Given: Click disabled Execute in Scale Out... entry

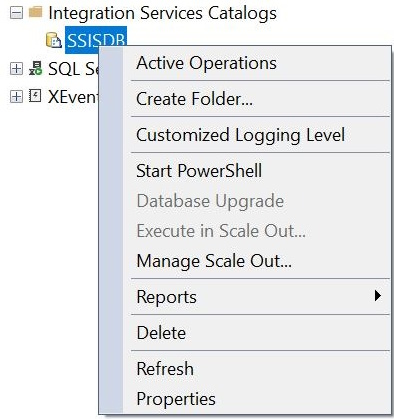Looking at the screenshot, I should (x=256, y=231).
